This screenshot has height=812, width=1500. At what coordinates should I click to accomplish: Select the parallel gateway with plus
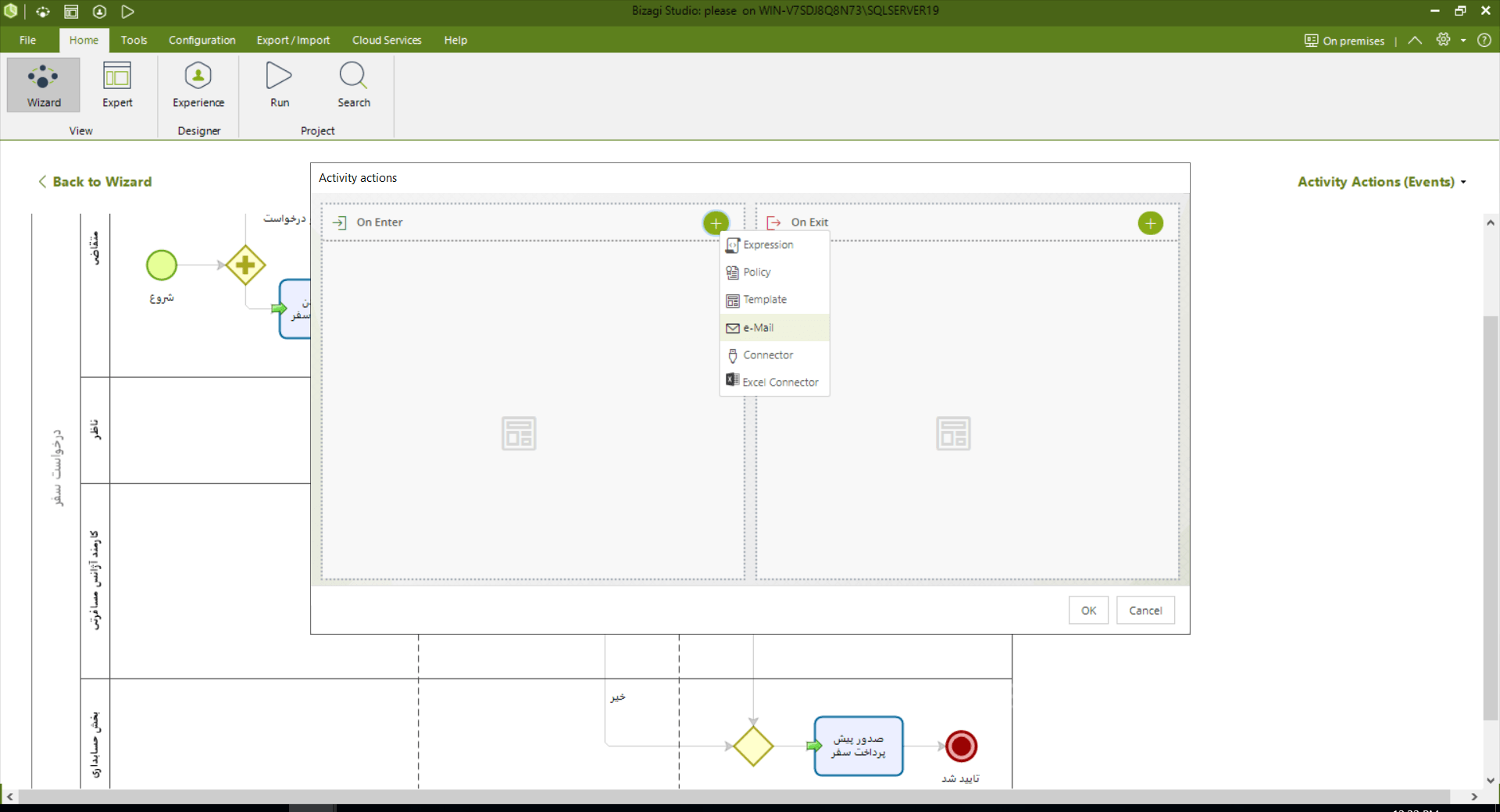pyautogui.click(x=245, y=265)
